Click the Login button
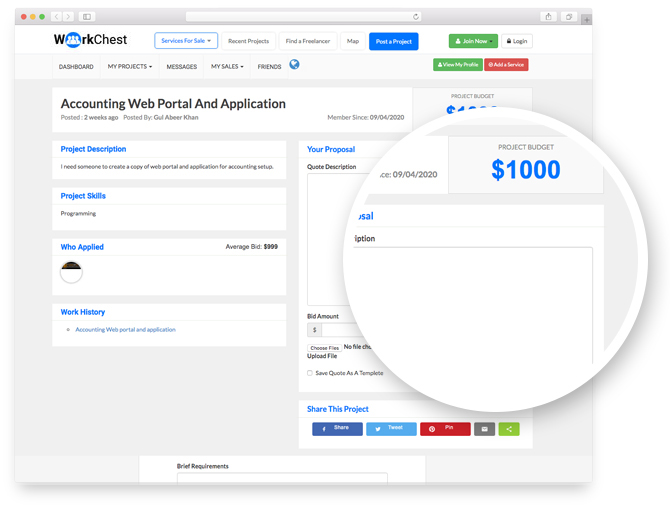 (x=517, y=41)
